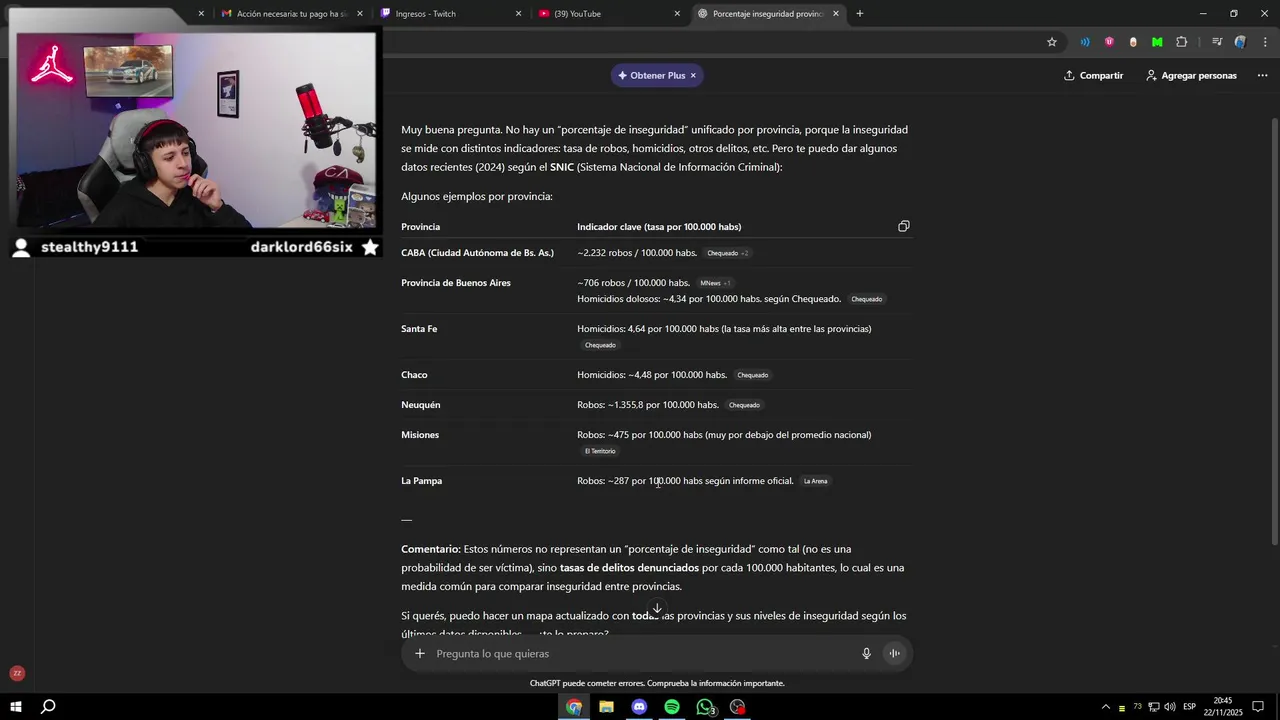This screenshot has width=1280, height=720.
Task: Click Agregar personas button
Action: click(x=1191, y=75)
